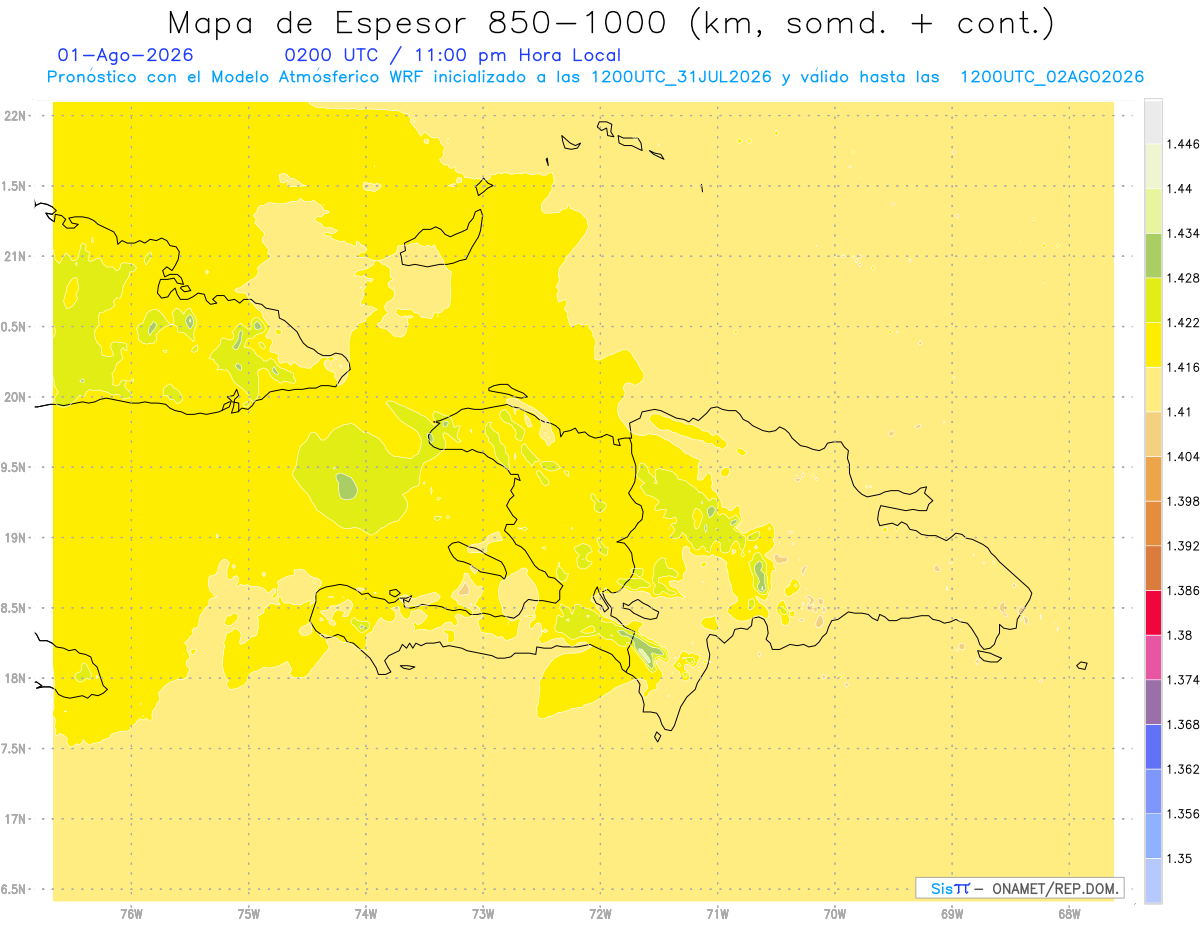This screenshot has width=1200, height=927.
Task: Click the legend value 1.404
Action: 1185,456
